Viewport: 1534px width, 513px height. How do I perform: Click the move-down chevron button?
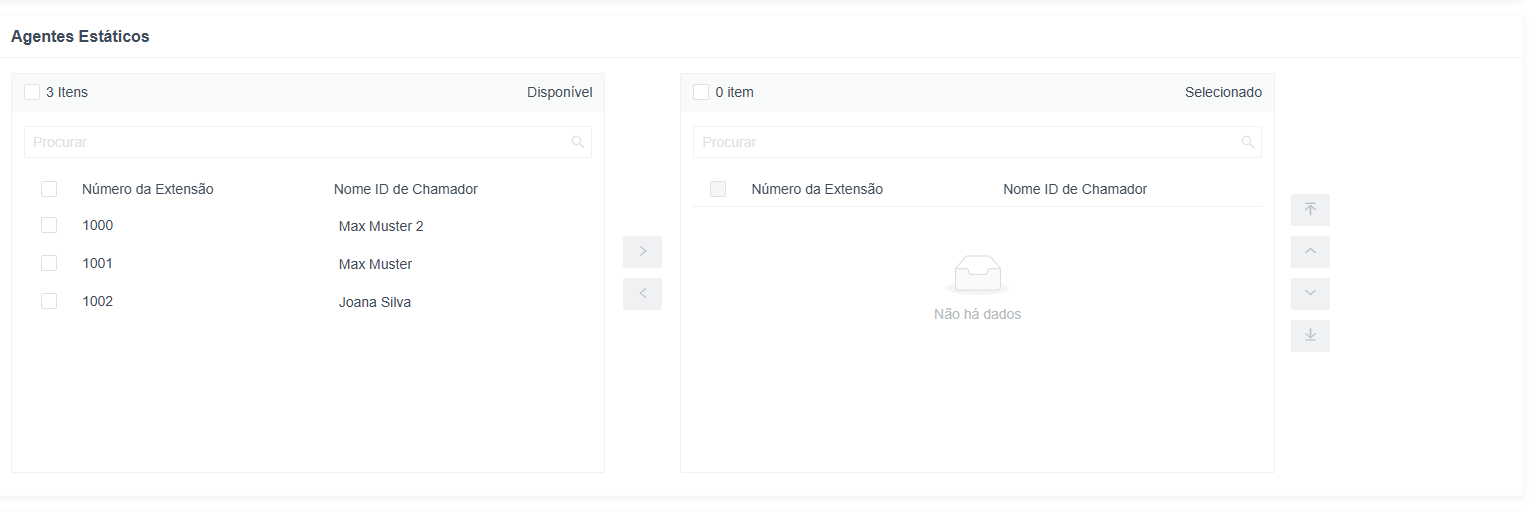point(1310,294)
